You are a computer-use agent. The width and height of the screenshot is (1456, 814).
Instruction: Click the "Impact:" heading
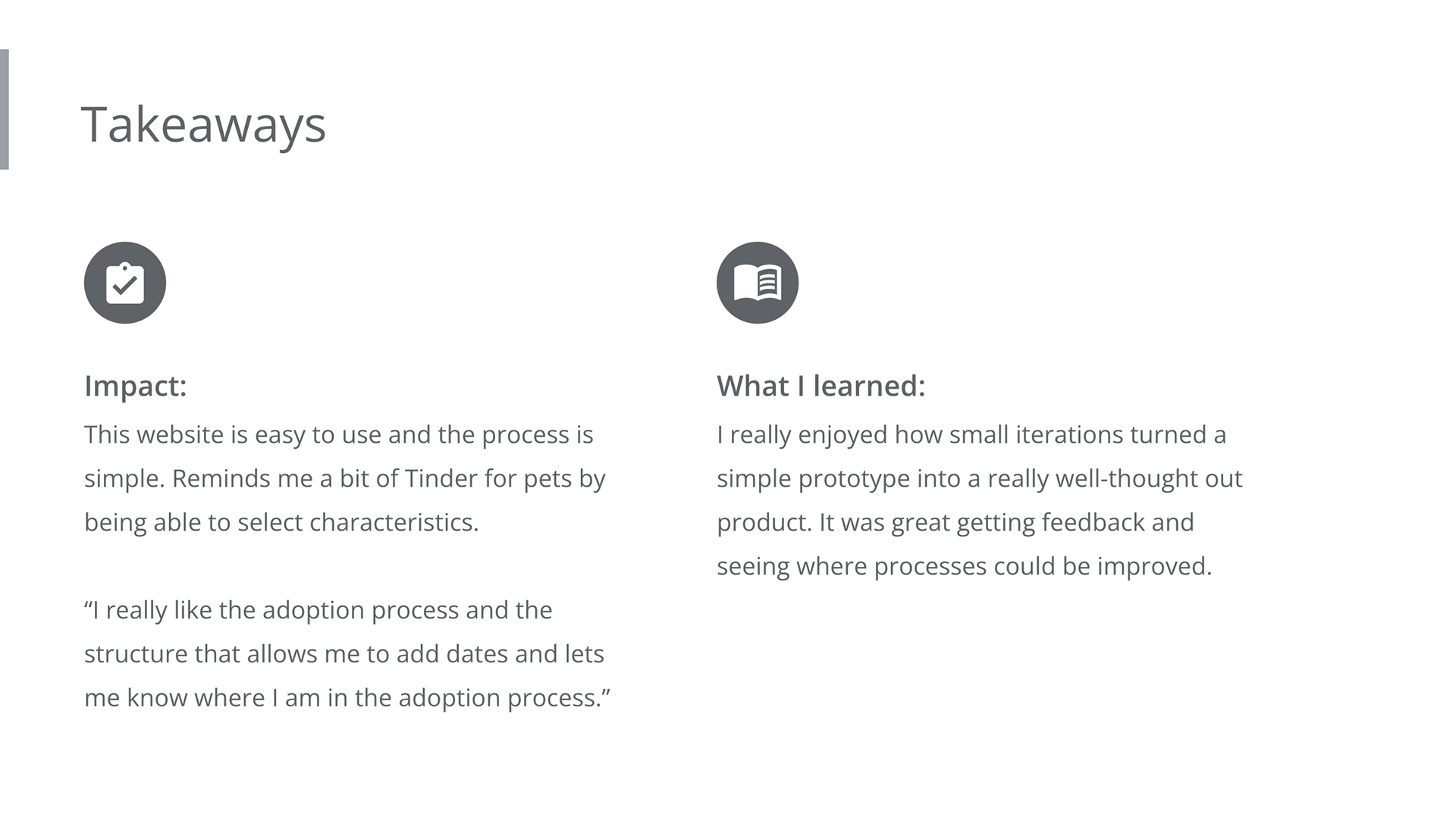(x=135, y=386)
